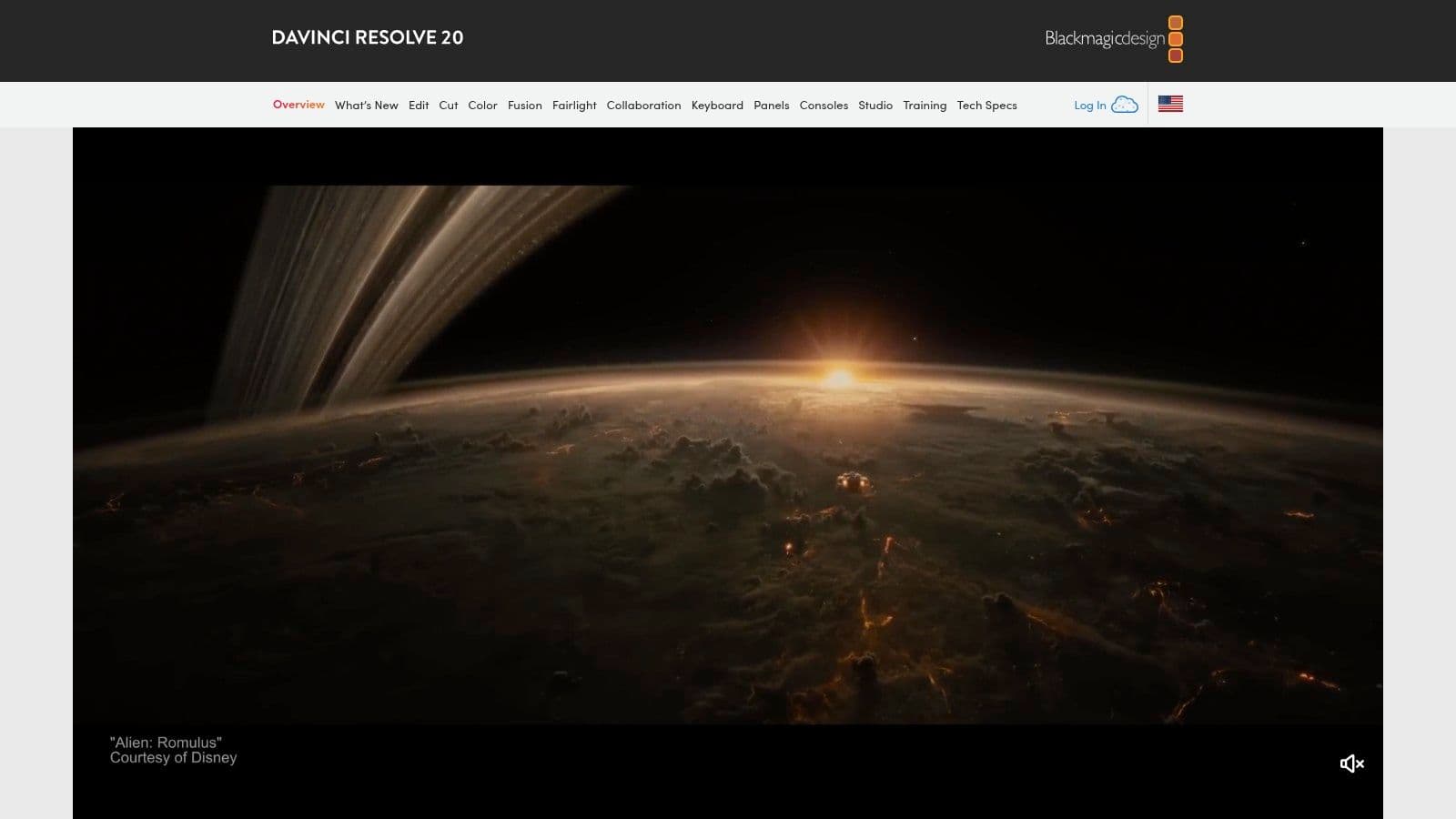
Task: Go to the Training page
Action: (925, 105)
